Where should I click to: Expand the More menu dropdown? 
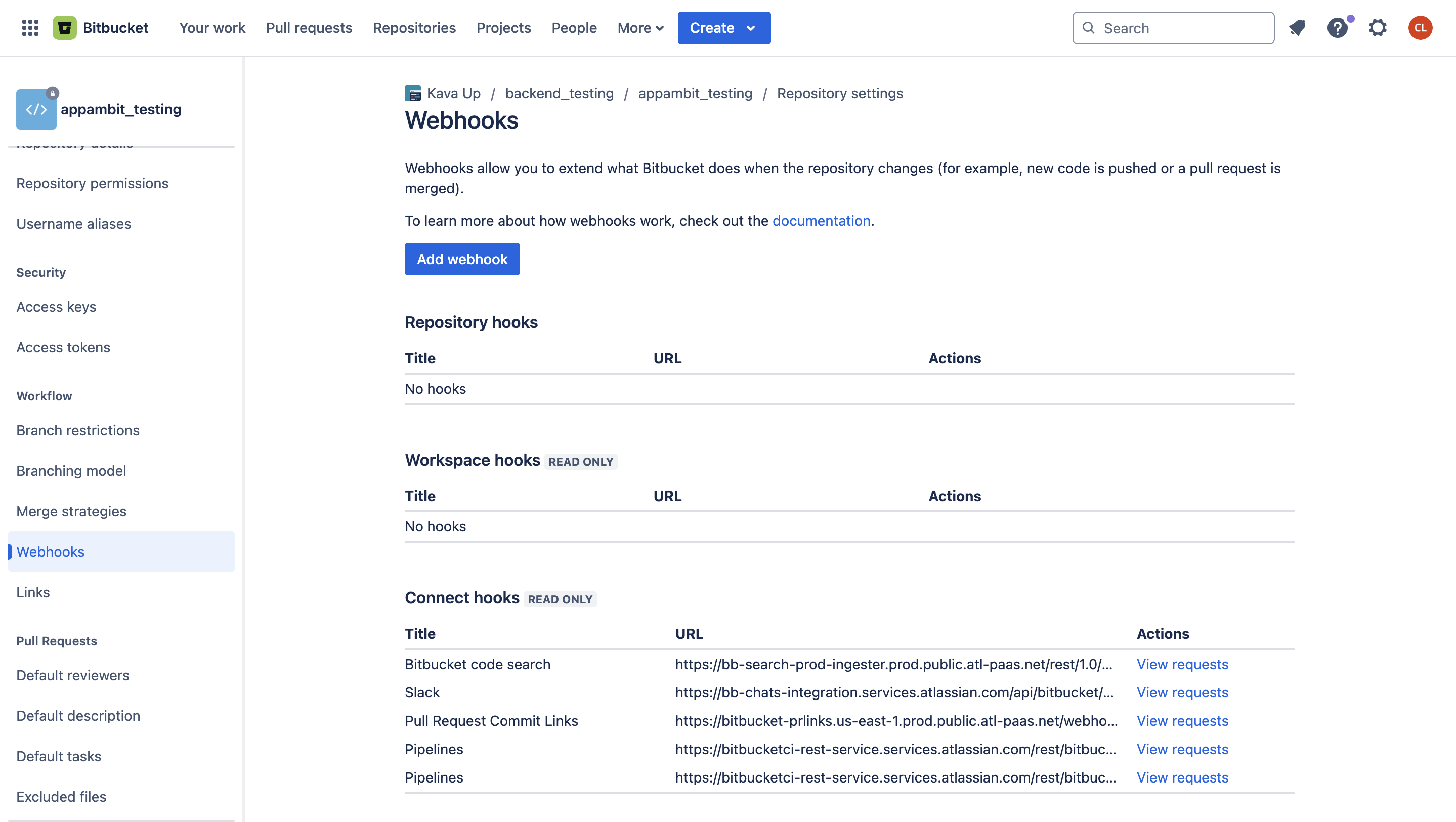(x=640, y=28)
